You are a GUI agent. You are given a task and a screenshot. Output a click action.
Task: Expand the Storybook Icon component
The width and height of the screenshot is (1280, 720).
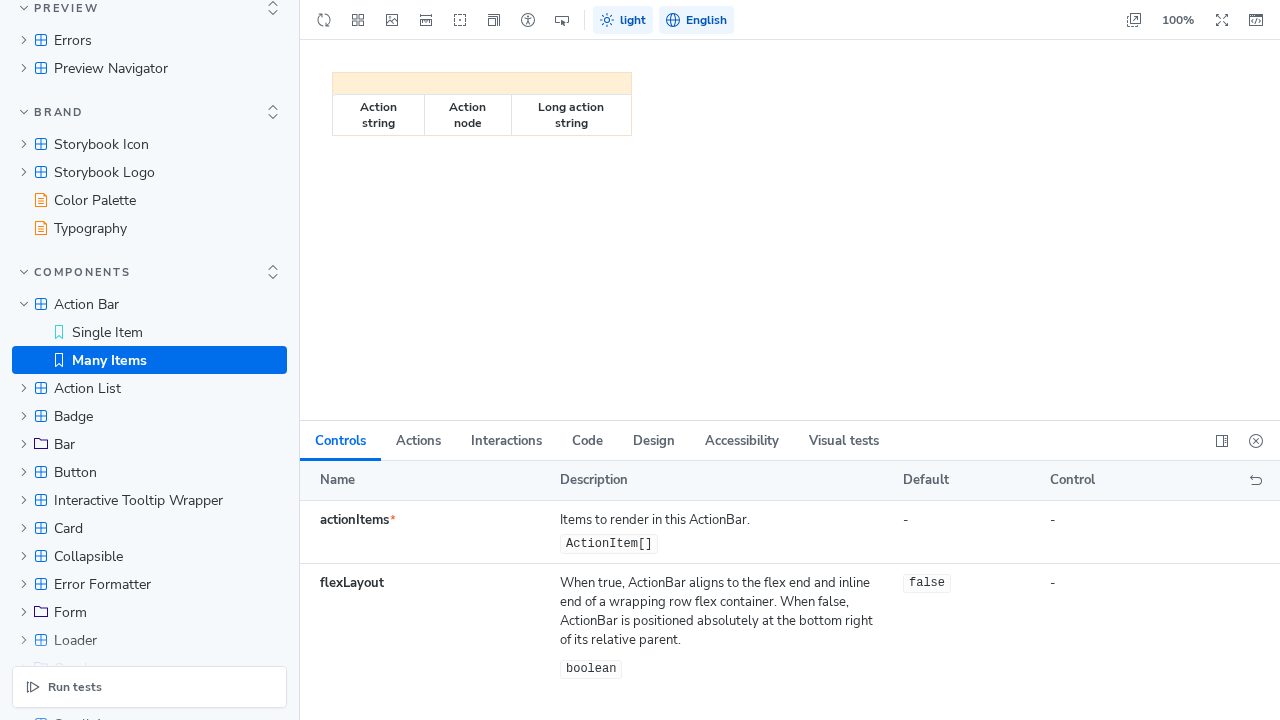(149, 144)
